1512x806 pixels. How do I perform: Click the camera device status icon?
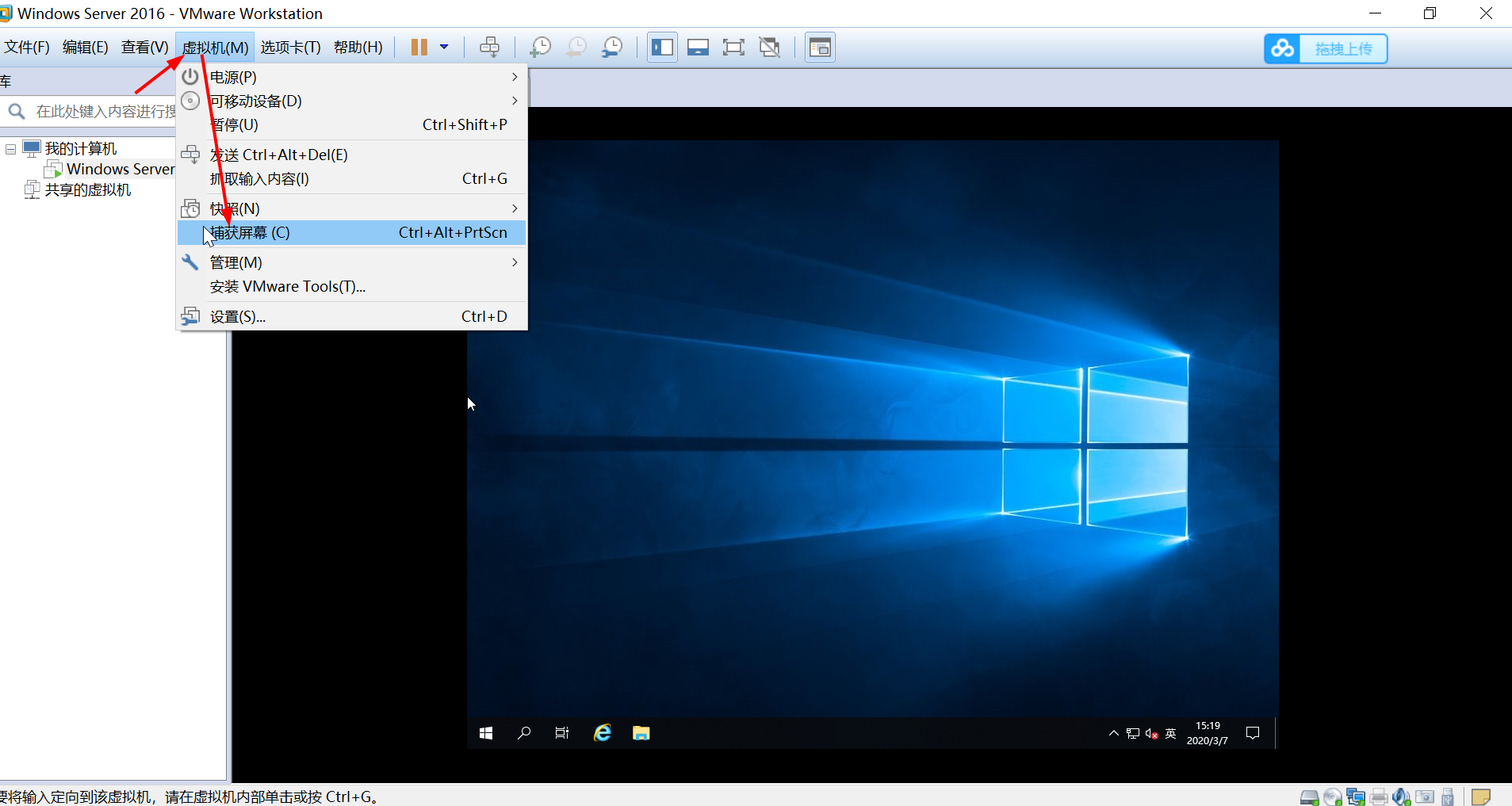1425,796
